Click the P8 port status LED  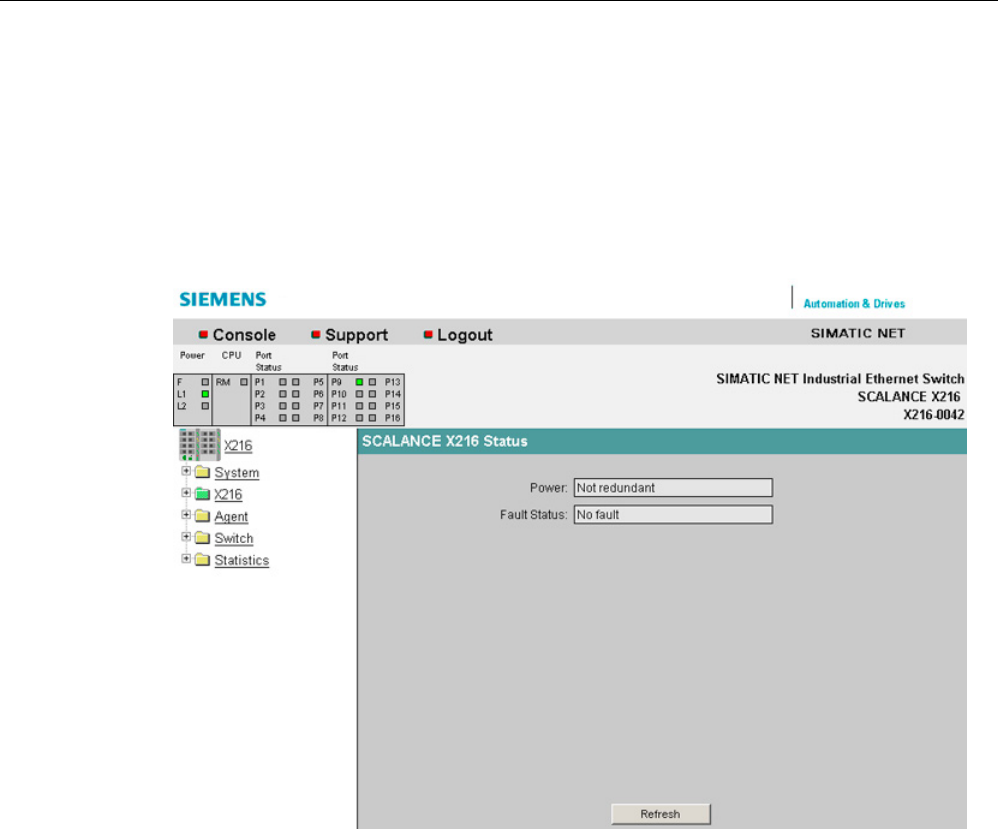[295, 418]
